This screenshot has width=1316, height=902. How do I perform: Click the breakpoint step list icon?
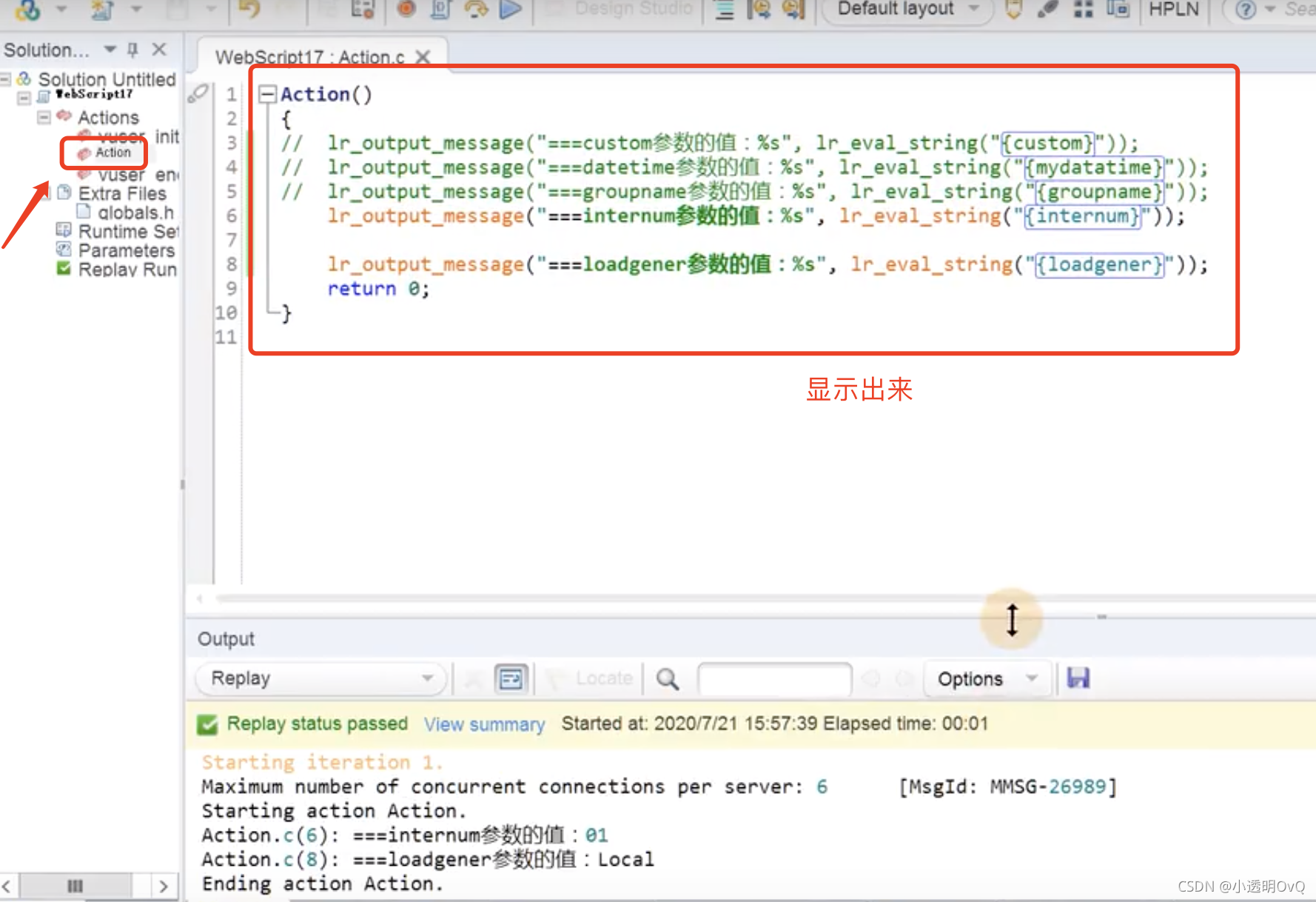(x=362, y=9)
